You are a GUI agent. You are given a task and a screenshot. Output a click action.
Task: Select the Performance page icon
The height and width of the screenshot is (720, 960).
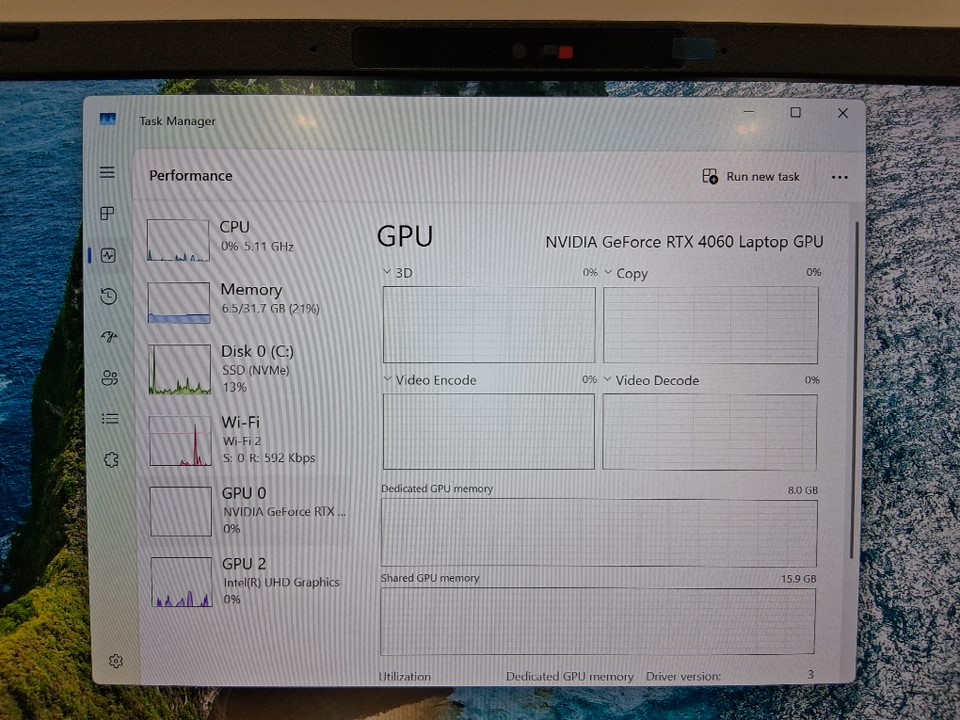(108, 255)
